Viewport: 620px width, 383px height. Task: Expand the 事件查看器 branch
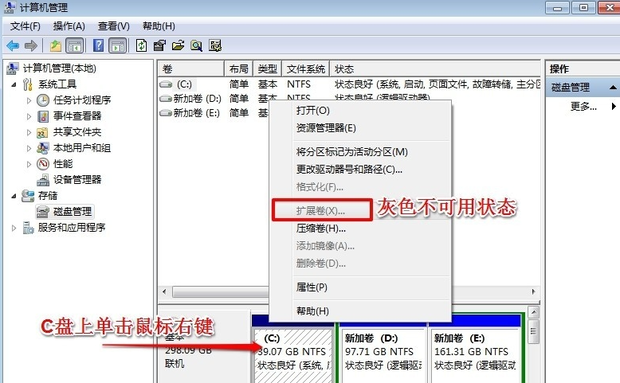[x=28, y=116]
